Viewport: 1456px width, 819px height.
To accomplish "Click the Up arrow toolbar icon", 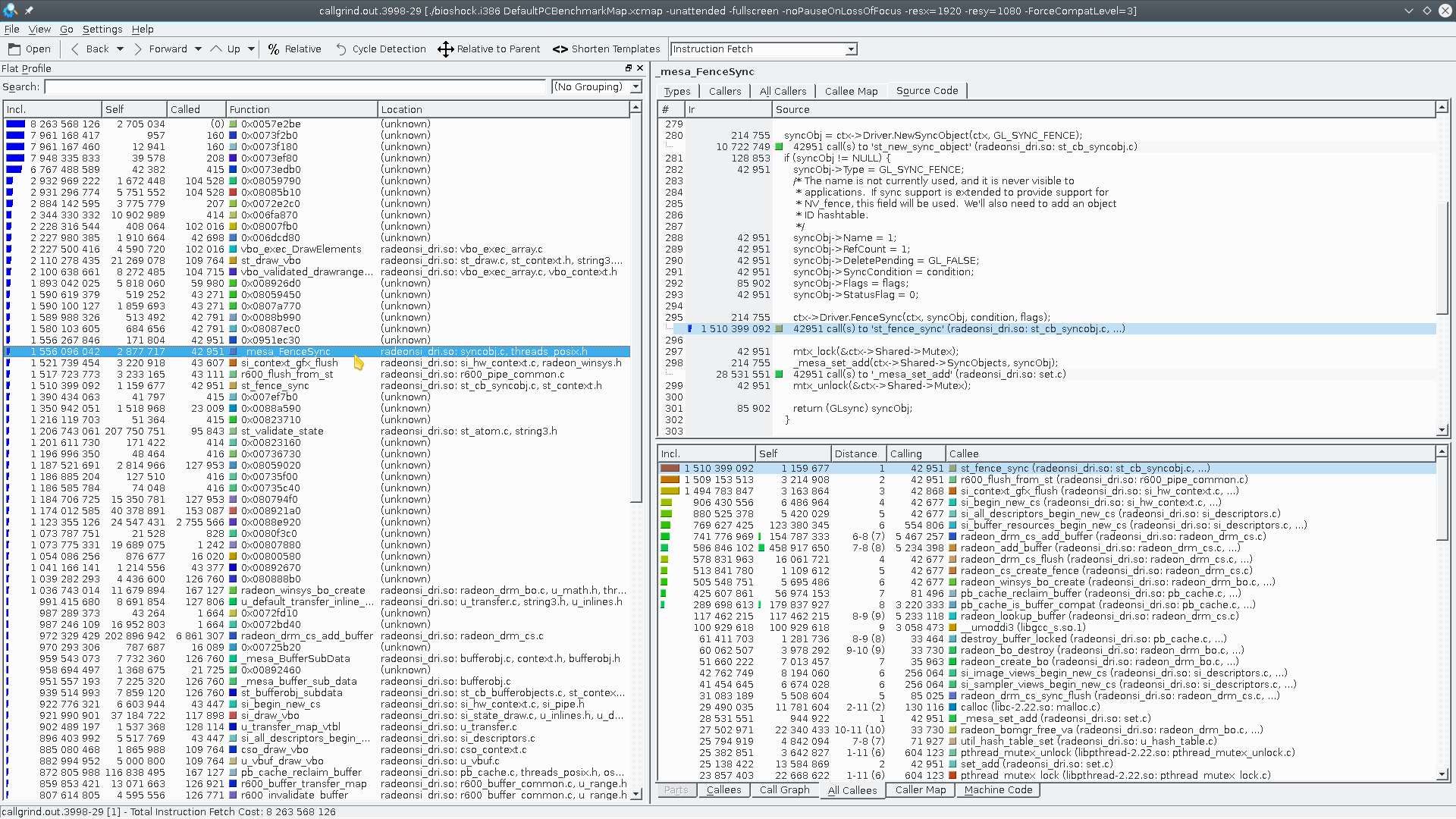I will [217, 49].
